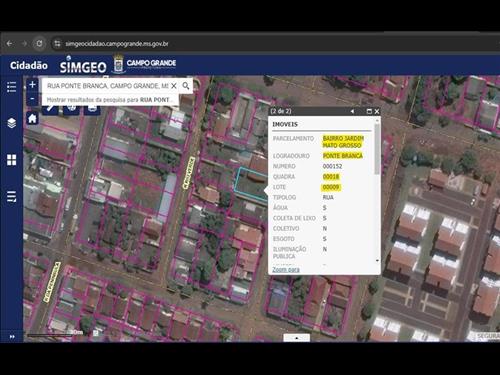Click the numero value 000152
Screen dimensions: 500x375
332,166
